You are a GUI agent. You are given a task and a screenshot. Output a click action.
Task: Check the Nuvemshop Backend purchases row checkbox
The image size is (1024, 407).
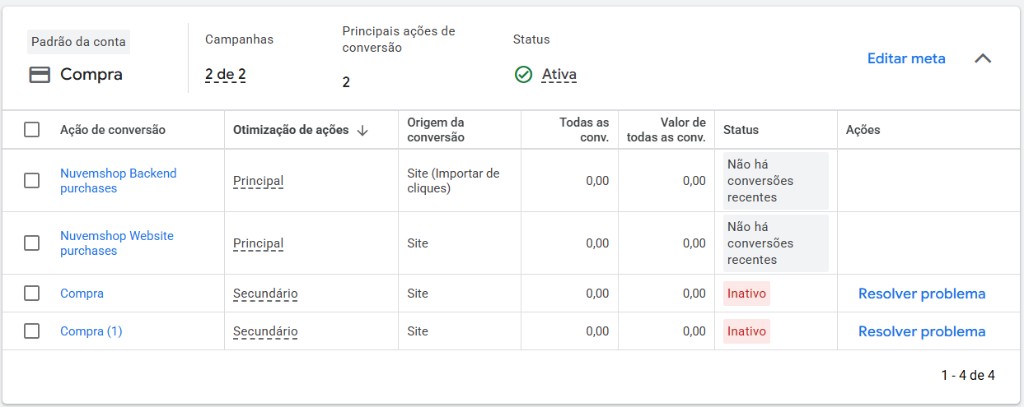(x=31, y=180)
